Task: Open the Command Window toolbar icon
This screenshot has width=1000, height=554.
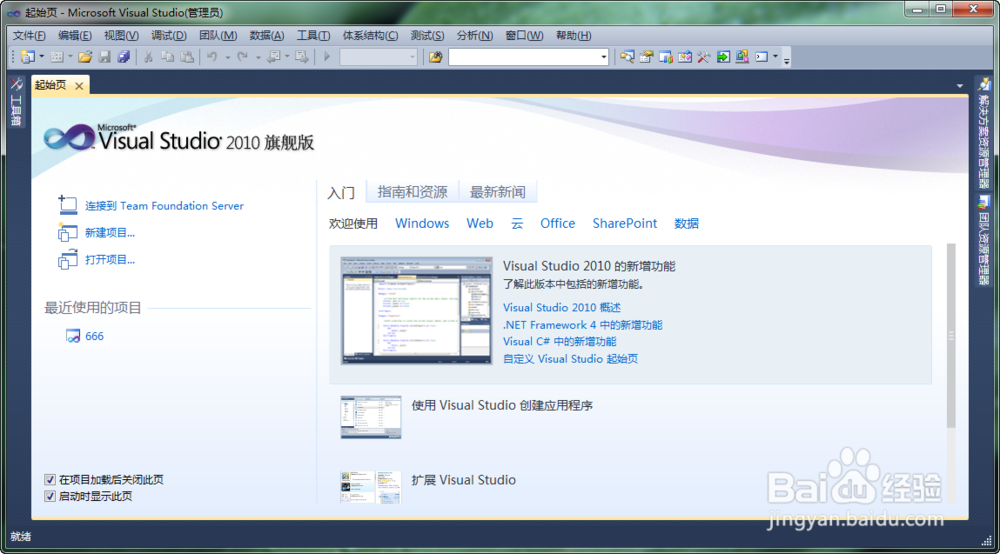Action: point(761,57)
